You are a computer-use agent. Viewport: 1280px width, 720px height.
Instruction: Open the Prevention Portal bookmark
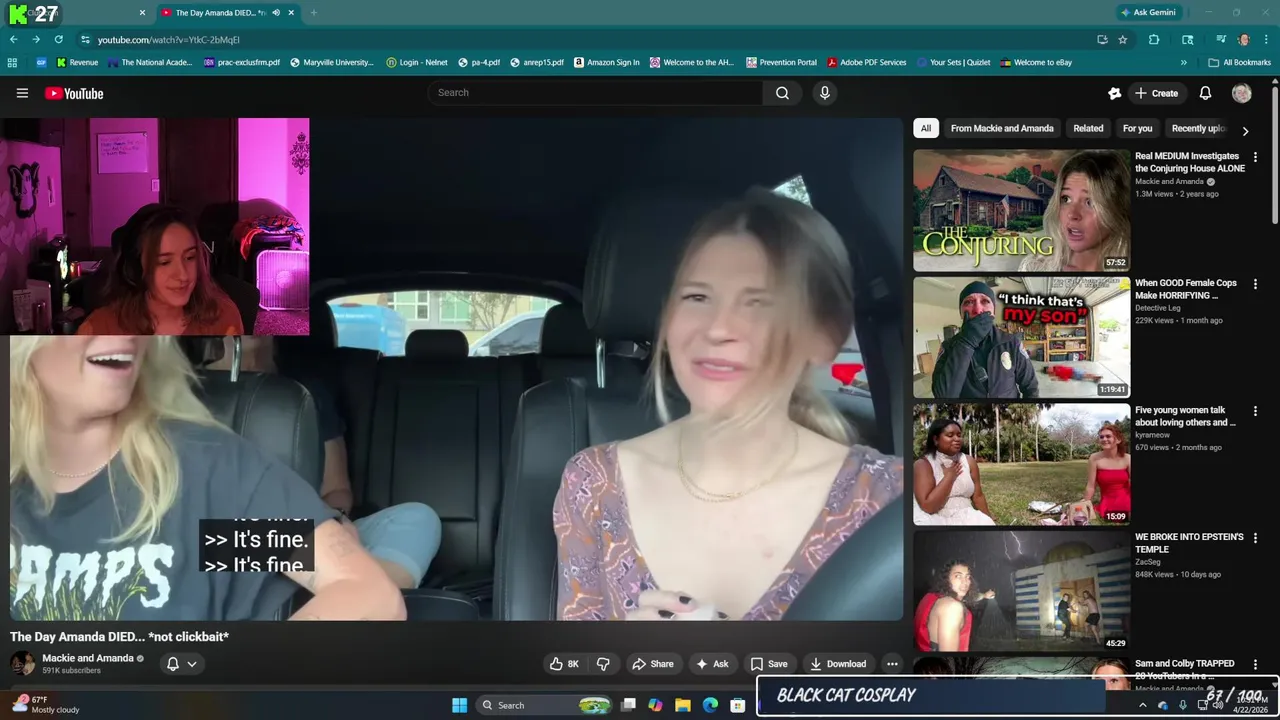click(780, 62)
